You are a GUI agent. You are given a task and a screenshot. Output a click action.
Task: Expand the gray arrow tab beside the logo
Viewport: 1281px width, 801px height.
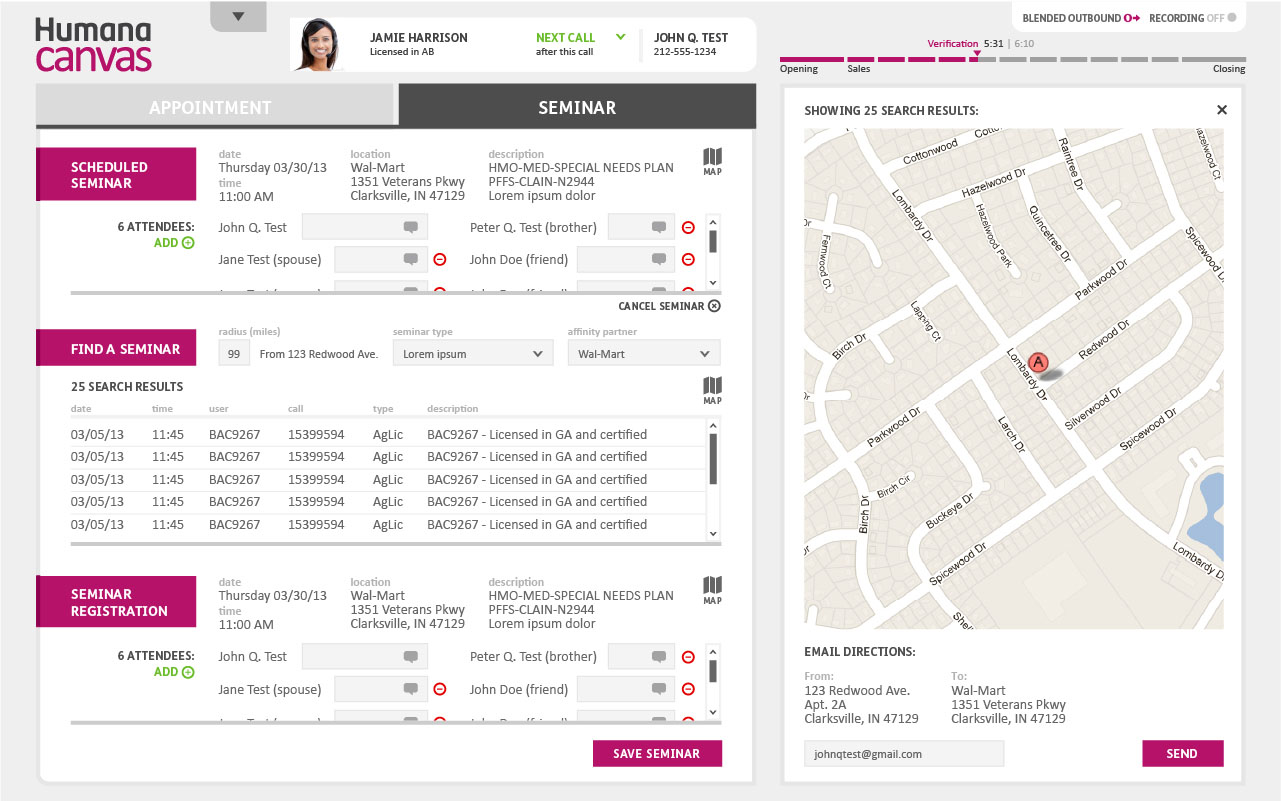coord(238,16)
